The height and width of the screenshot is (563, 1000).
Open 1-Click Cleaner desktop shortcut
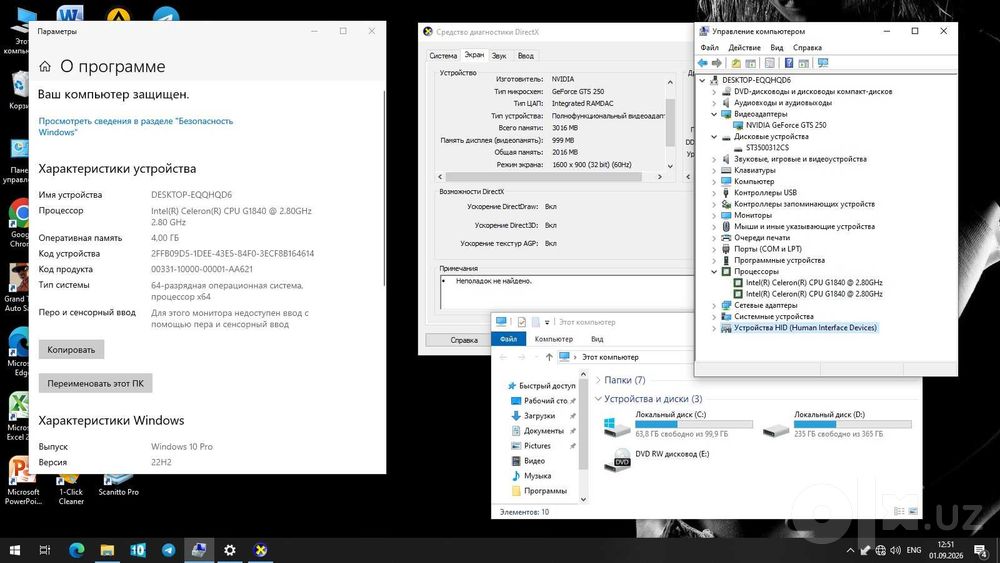pos(71,490)
